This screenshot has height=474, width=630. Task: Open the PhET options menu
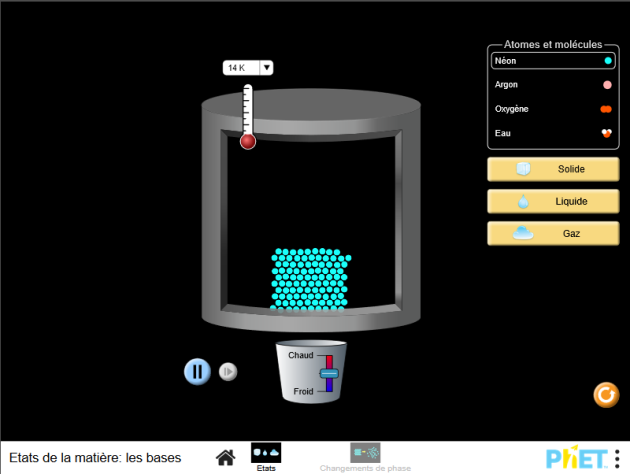617,459
